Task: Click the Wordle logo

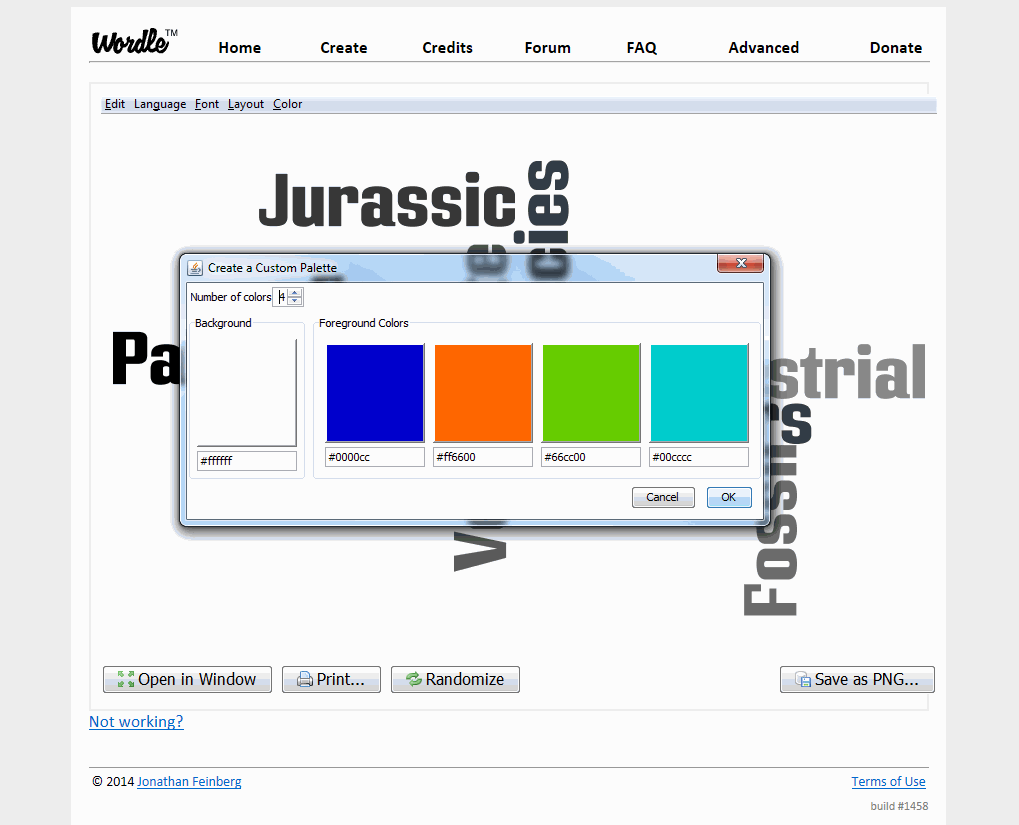Action: 134,42
